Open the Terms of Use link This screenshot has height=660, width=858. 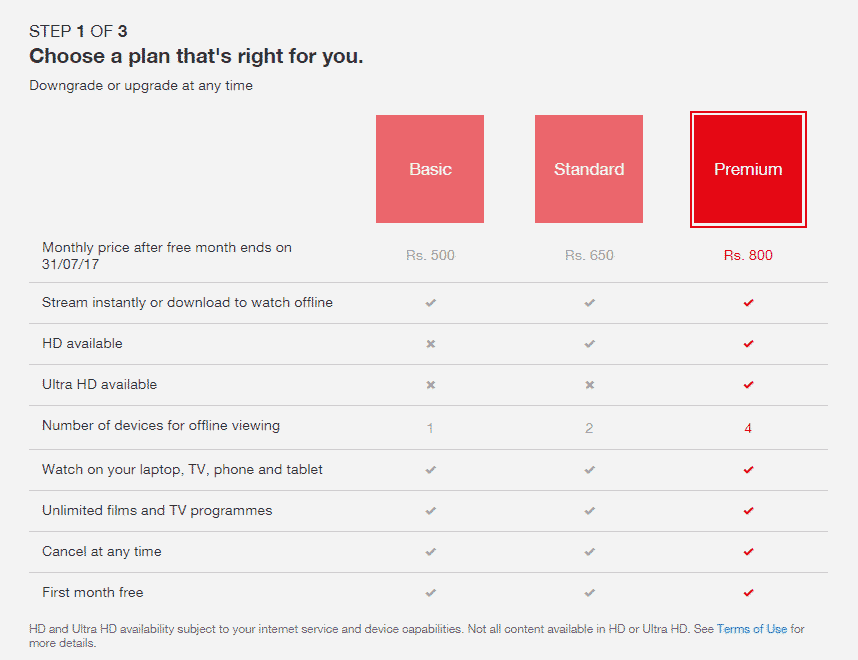pyautogui.click(x=752, y=629)
